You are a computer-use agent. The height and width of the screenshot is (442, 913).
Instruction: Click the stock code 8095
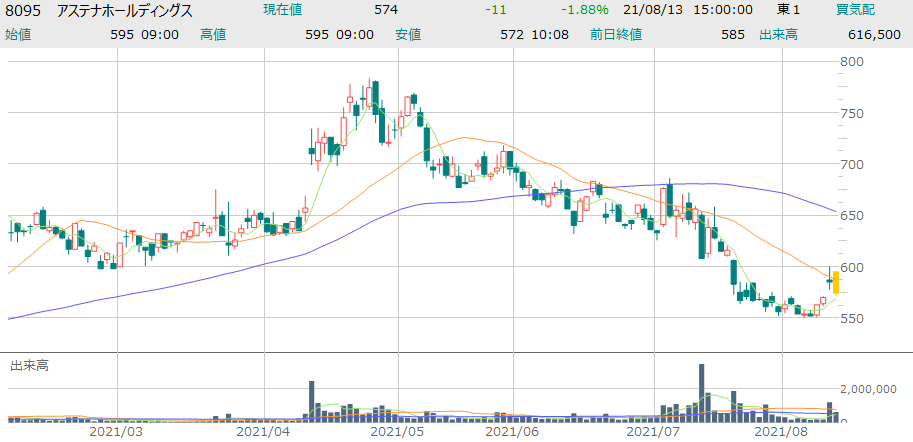(25, 10)
